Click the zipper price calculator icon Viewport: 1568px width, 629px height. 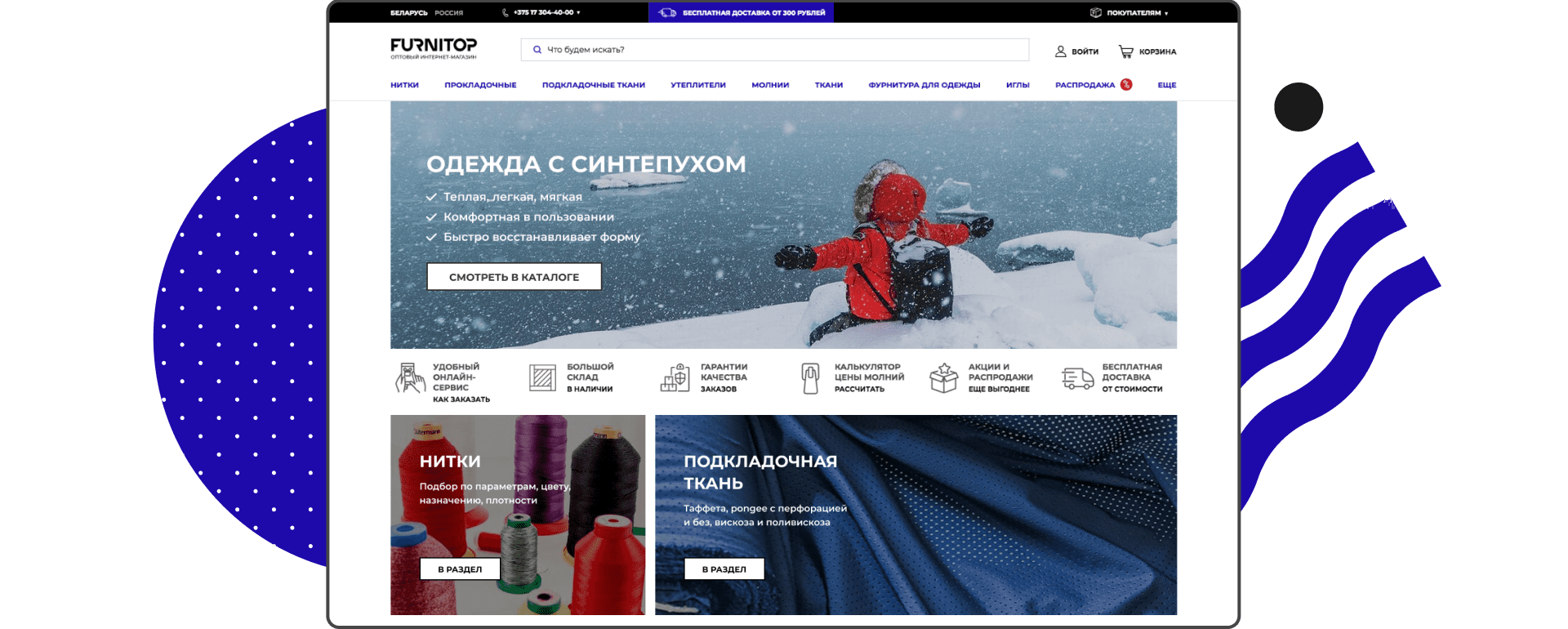tap(810, 378)
